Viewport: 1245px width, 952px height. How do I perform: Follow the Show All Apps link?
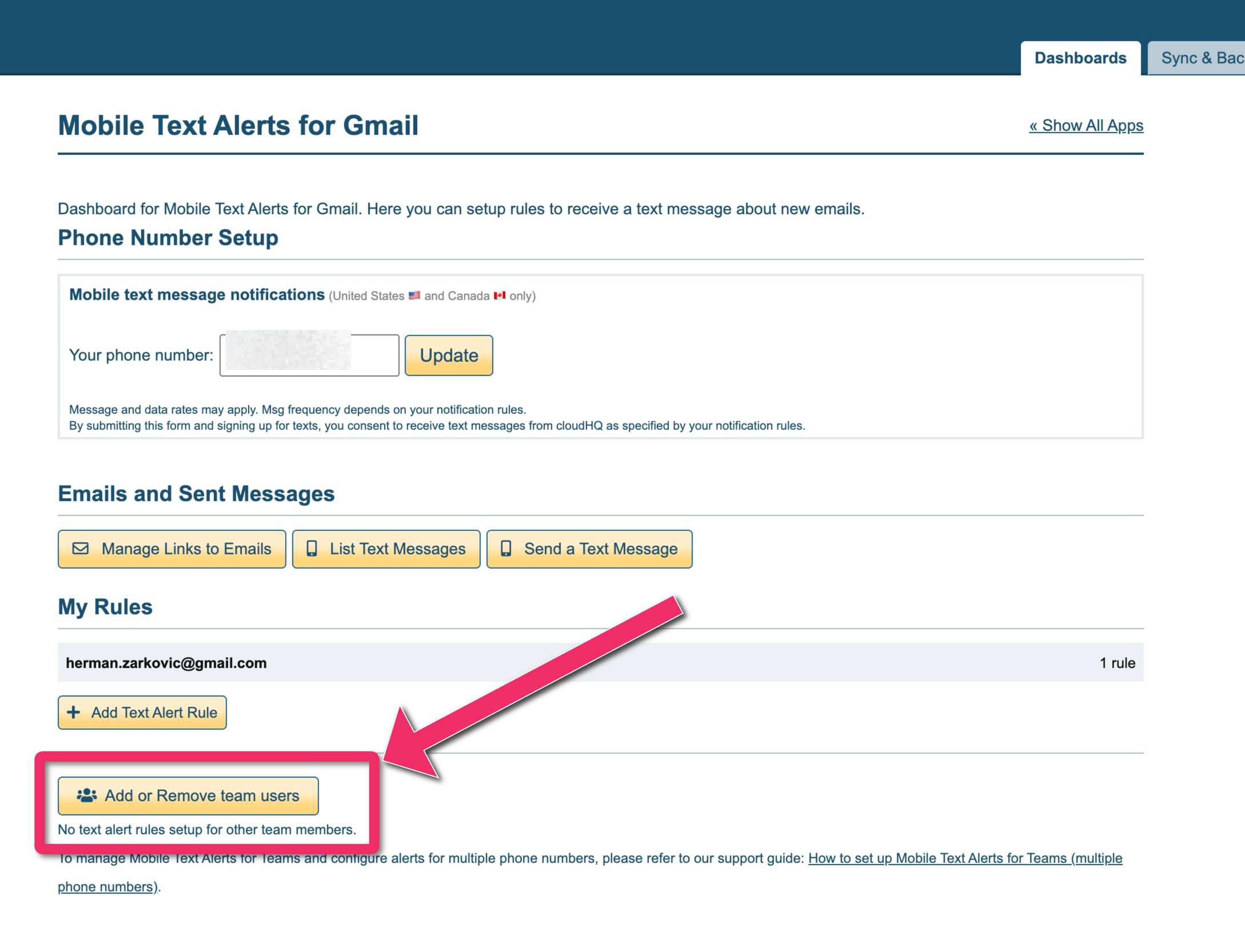pos(1086,125)
